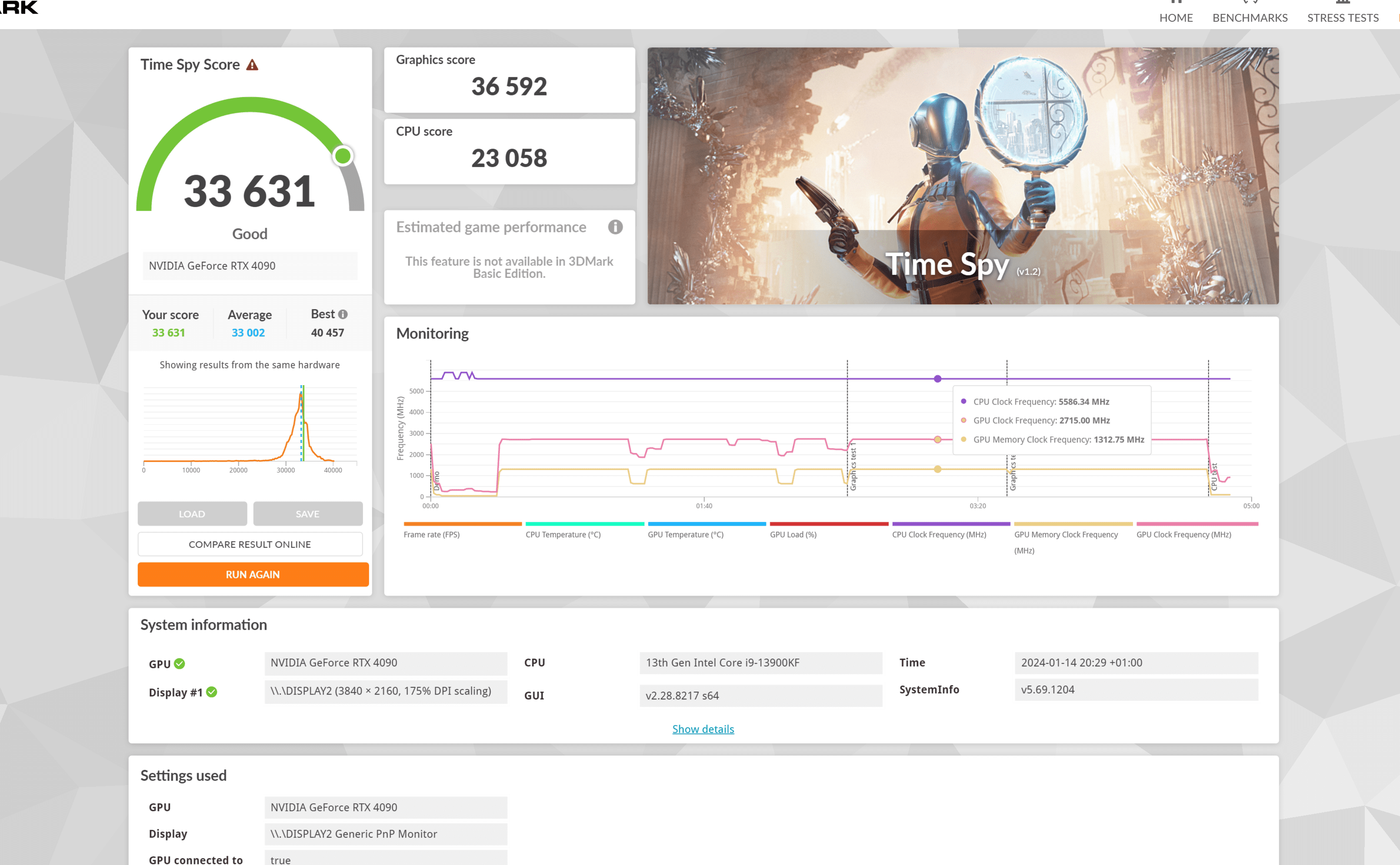
Task: Click the Time Spy Score warning triangle icon
Action: click(x=252, y=65)
